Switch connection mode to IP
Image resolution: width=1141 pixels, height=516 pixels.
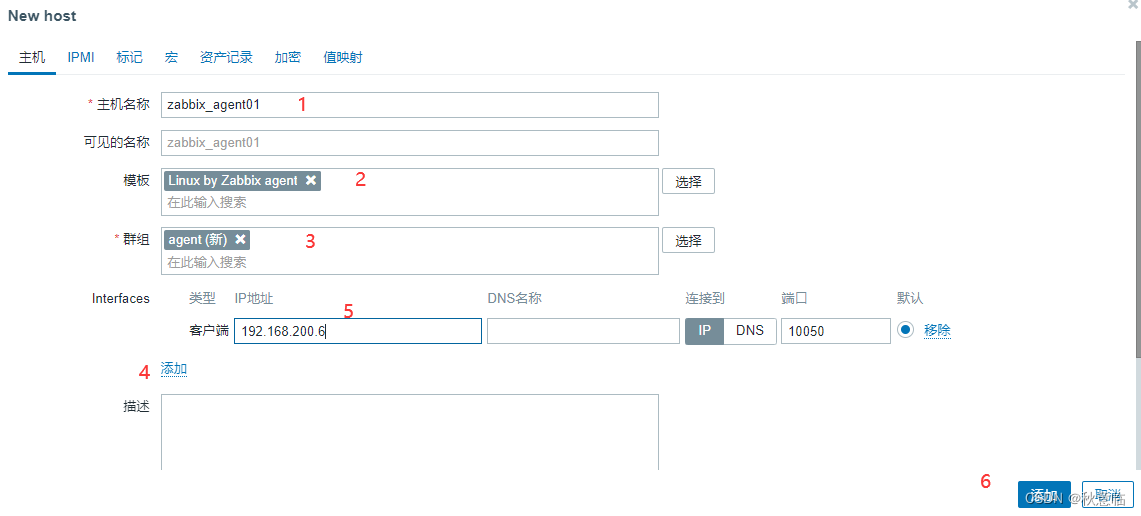click(x=704, y=330)
